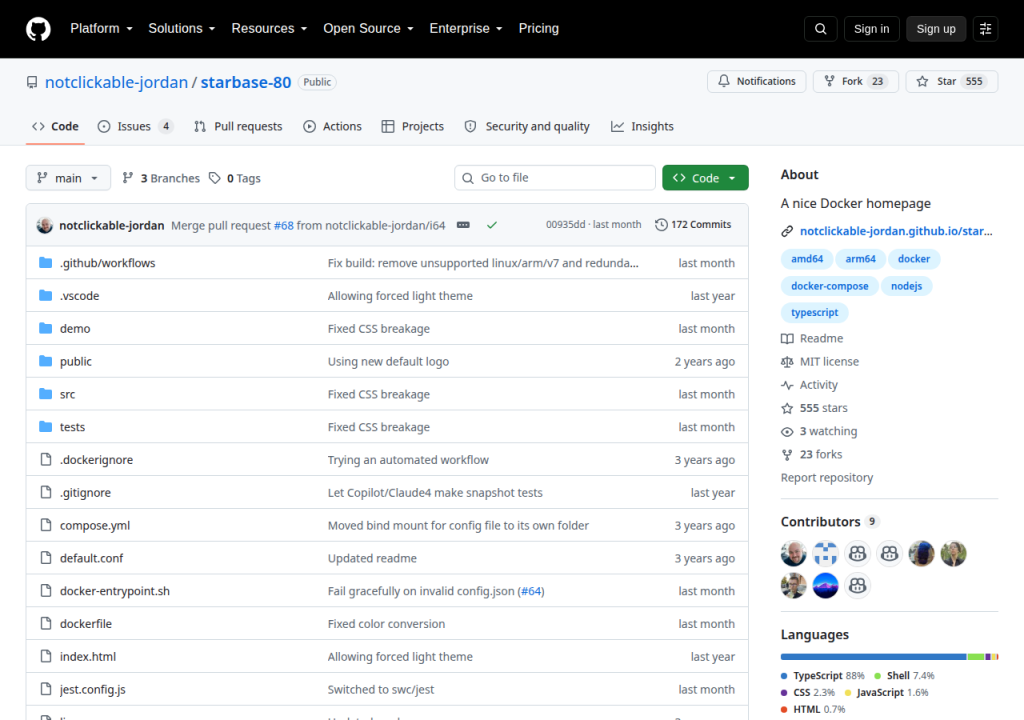
Task: Click notclickable-jordan's avatar in latest commit
Action: 44,225
